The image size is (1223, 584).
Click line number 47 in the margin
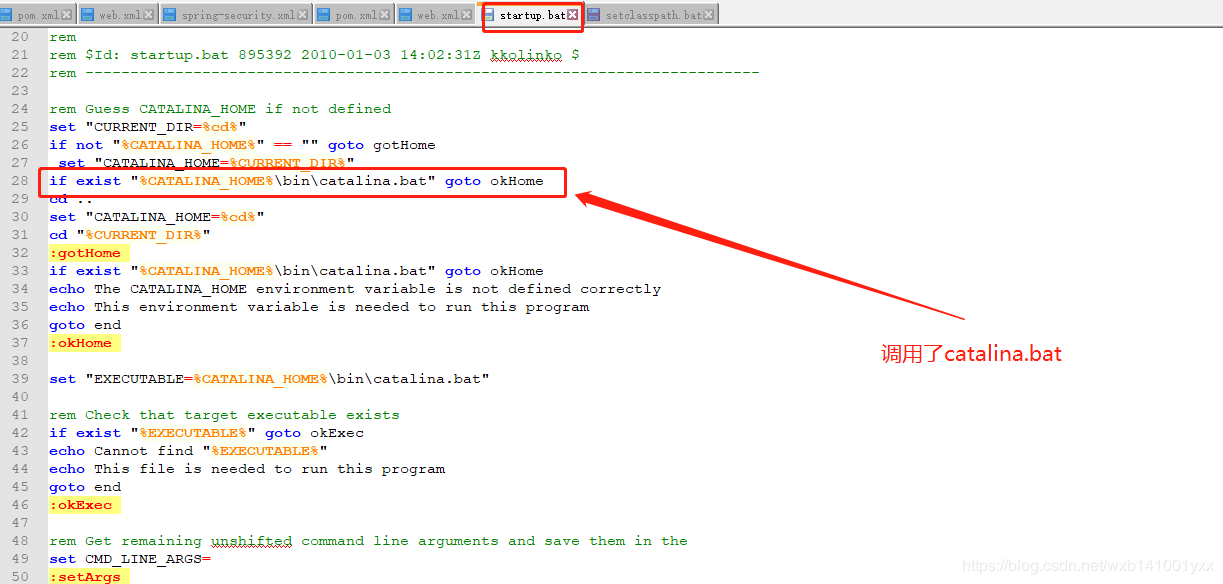[20, 523]
